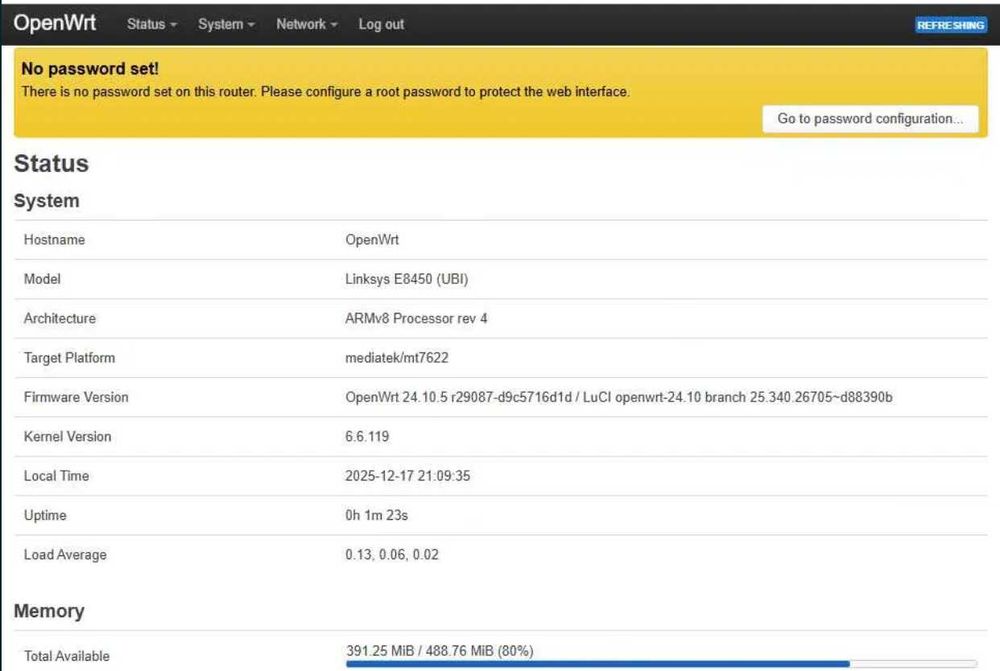Select the Total Available label
Image resolution: width=1000 pixels, height=671 pixels.
[x=66, y=656]
